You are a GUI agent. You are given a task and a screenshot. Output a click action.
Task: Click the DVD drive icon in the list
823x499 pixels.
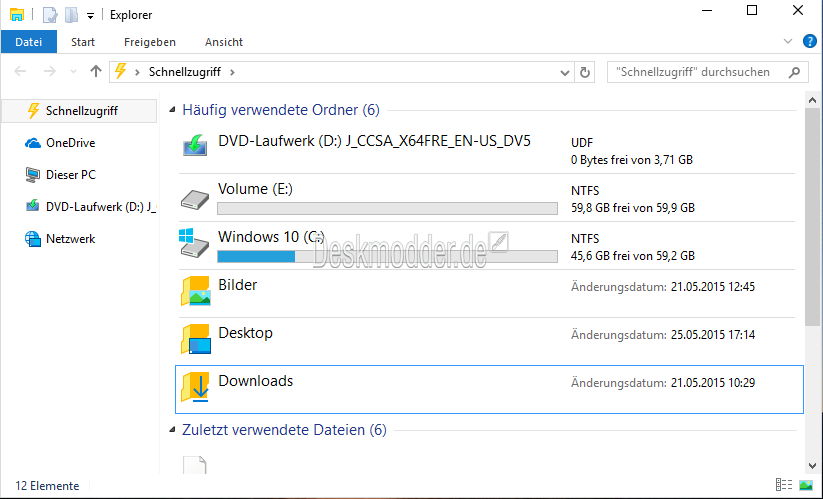[x=195, y=145]
